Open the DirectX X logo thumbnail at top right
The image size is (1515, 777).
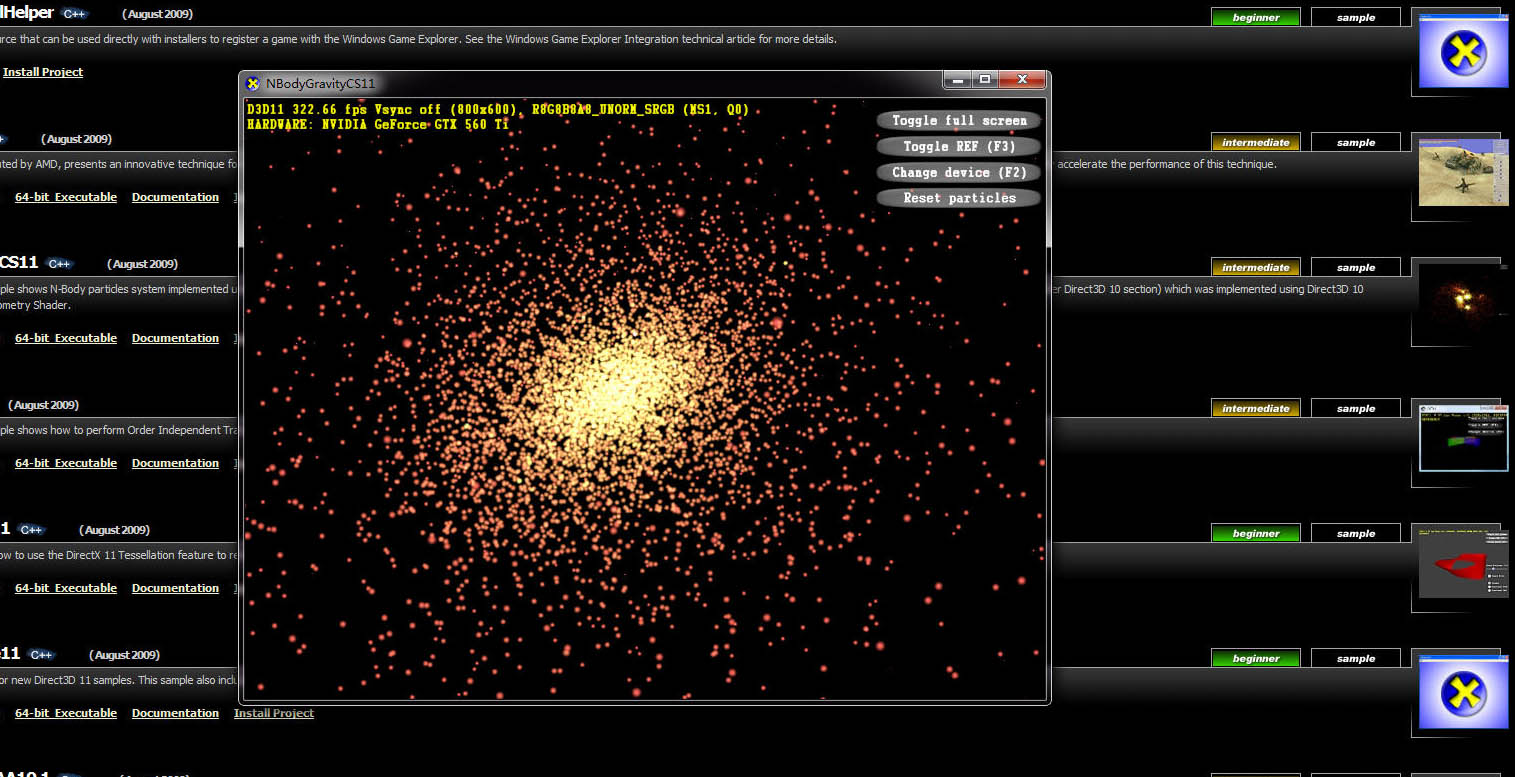tap(1463, 52)
